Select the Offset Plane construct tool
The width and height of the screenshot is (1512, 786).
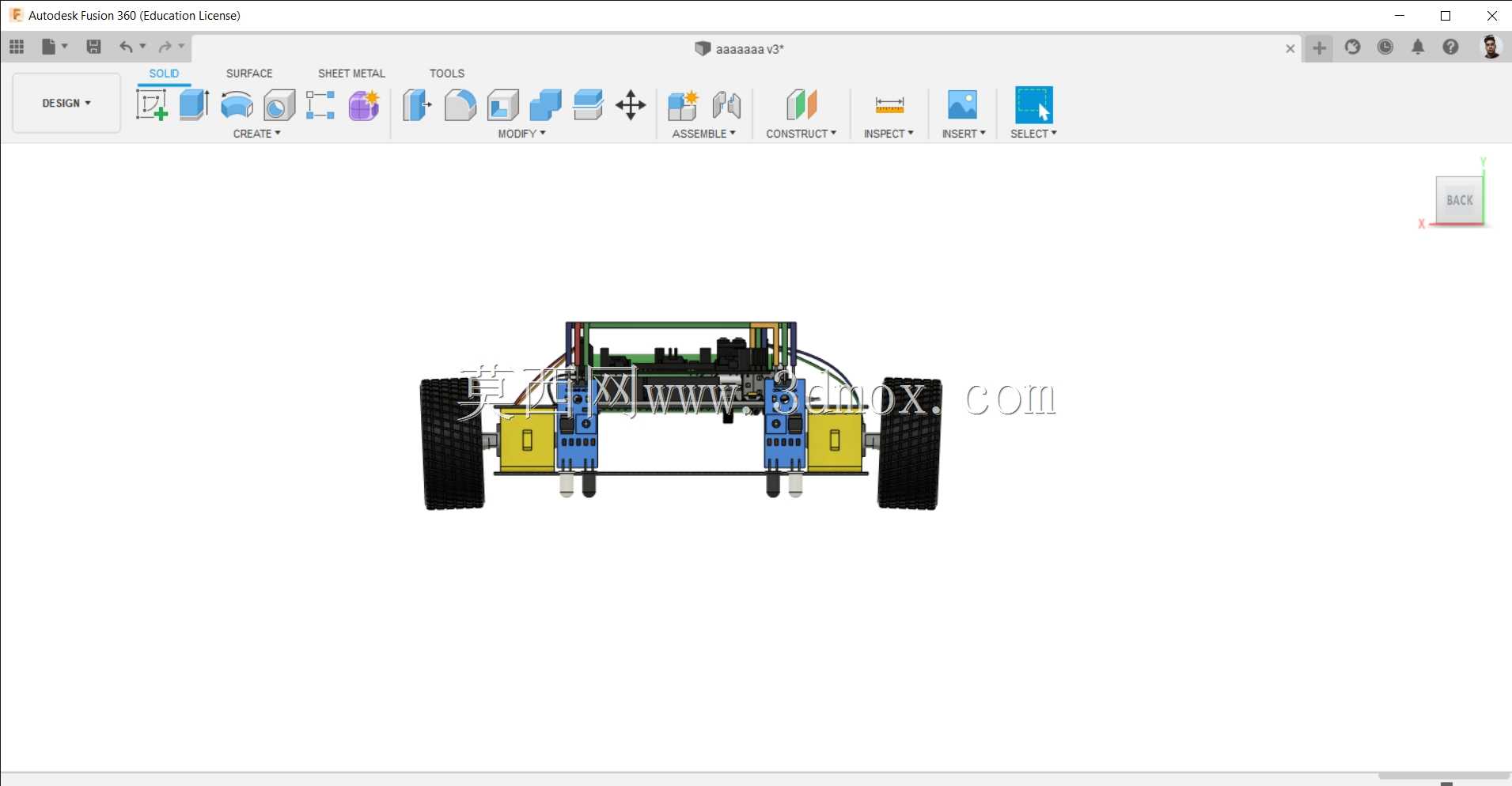pos(801,104)
